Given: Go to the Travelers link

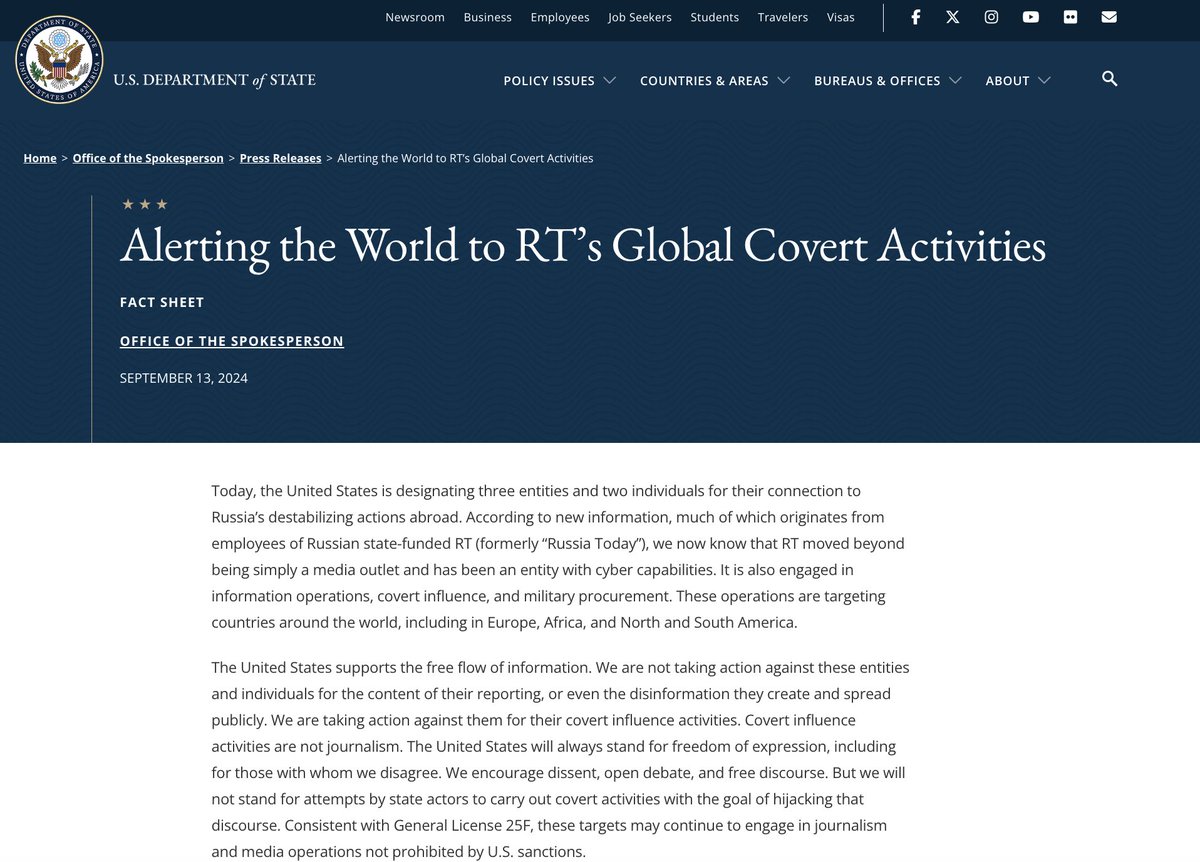Looking at the screenshot, I should [x=783, y=17].
